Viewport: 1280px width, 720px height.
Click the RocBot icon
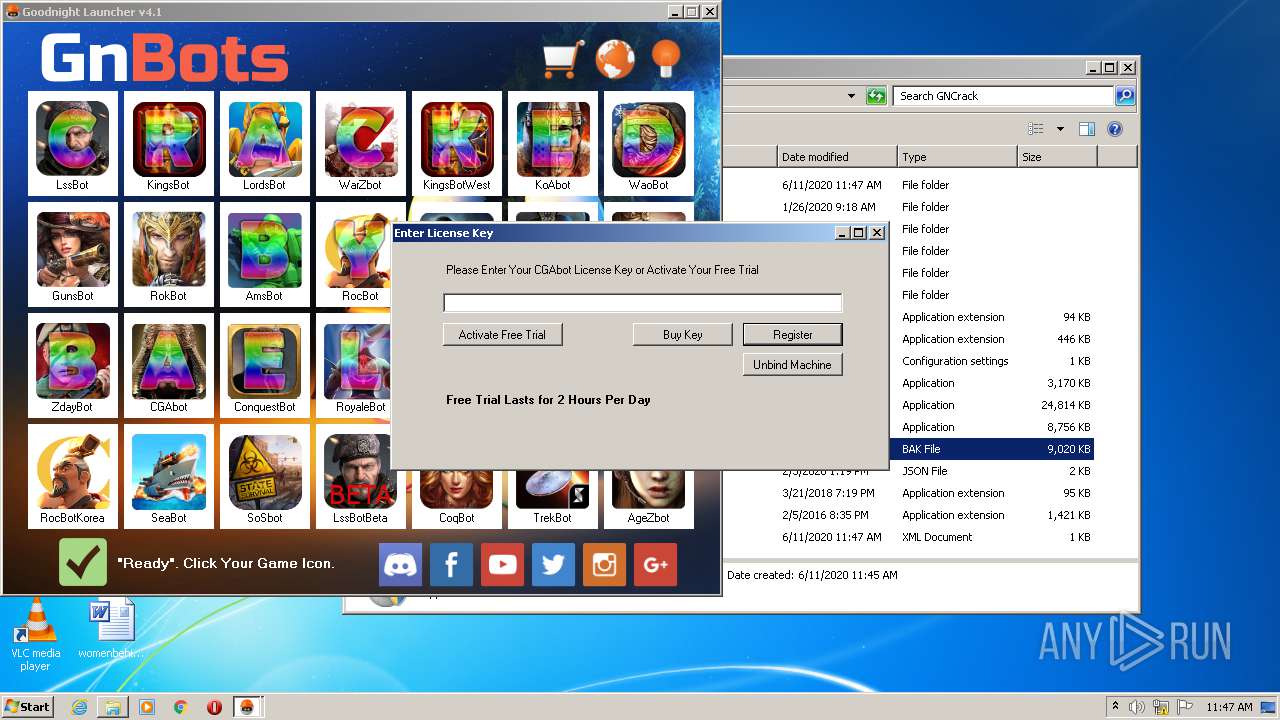[353, 254]
